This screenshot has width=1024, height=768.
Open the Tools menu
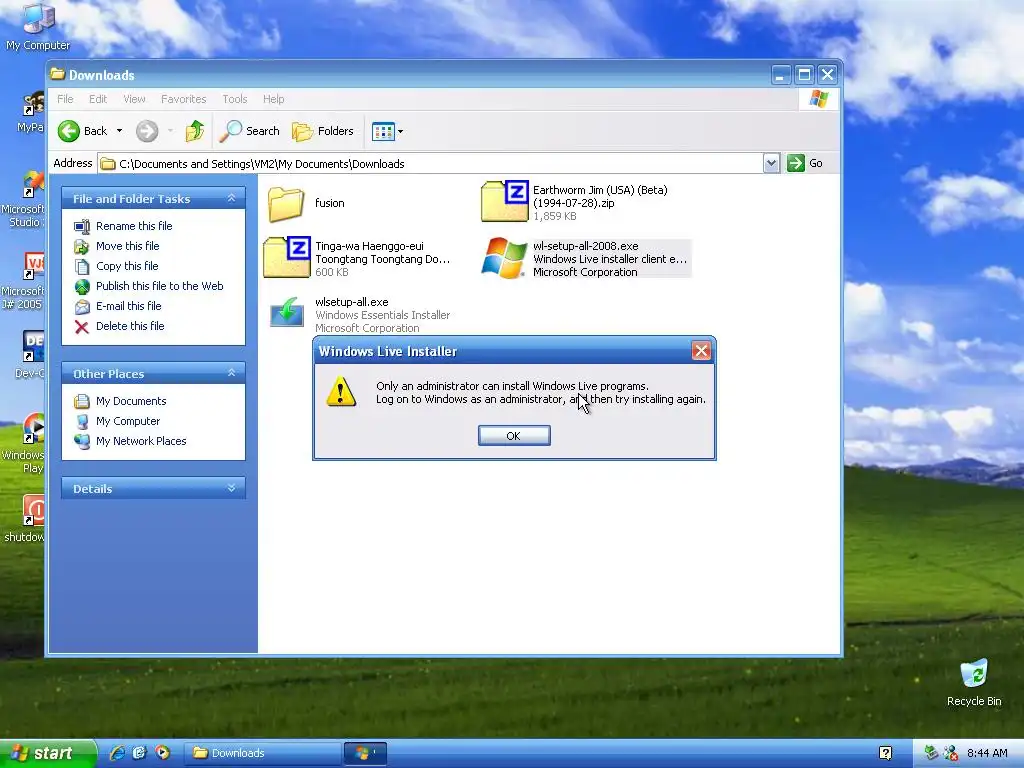[x=234, y=99]
